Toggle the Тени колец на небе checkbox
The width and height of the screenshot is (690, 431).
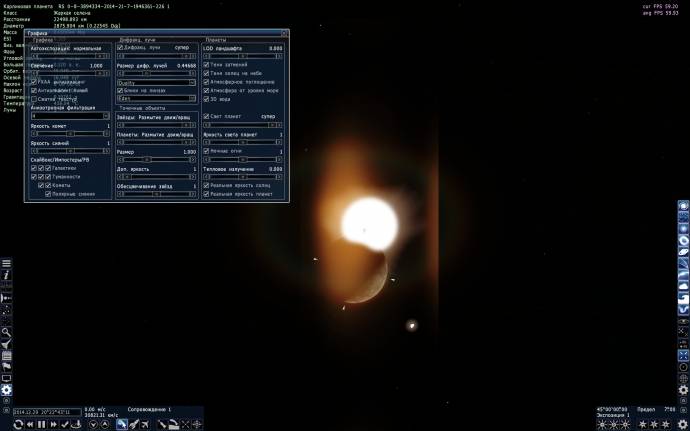tap(206, 73)
